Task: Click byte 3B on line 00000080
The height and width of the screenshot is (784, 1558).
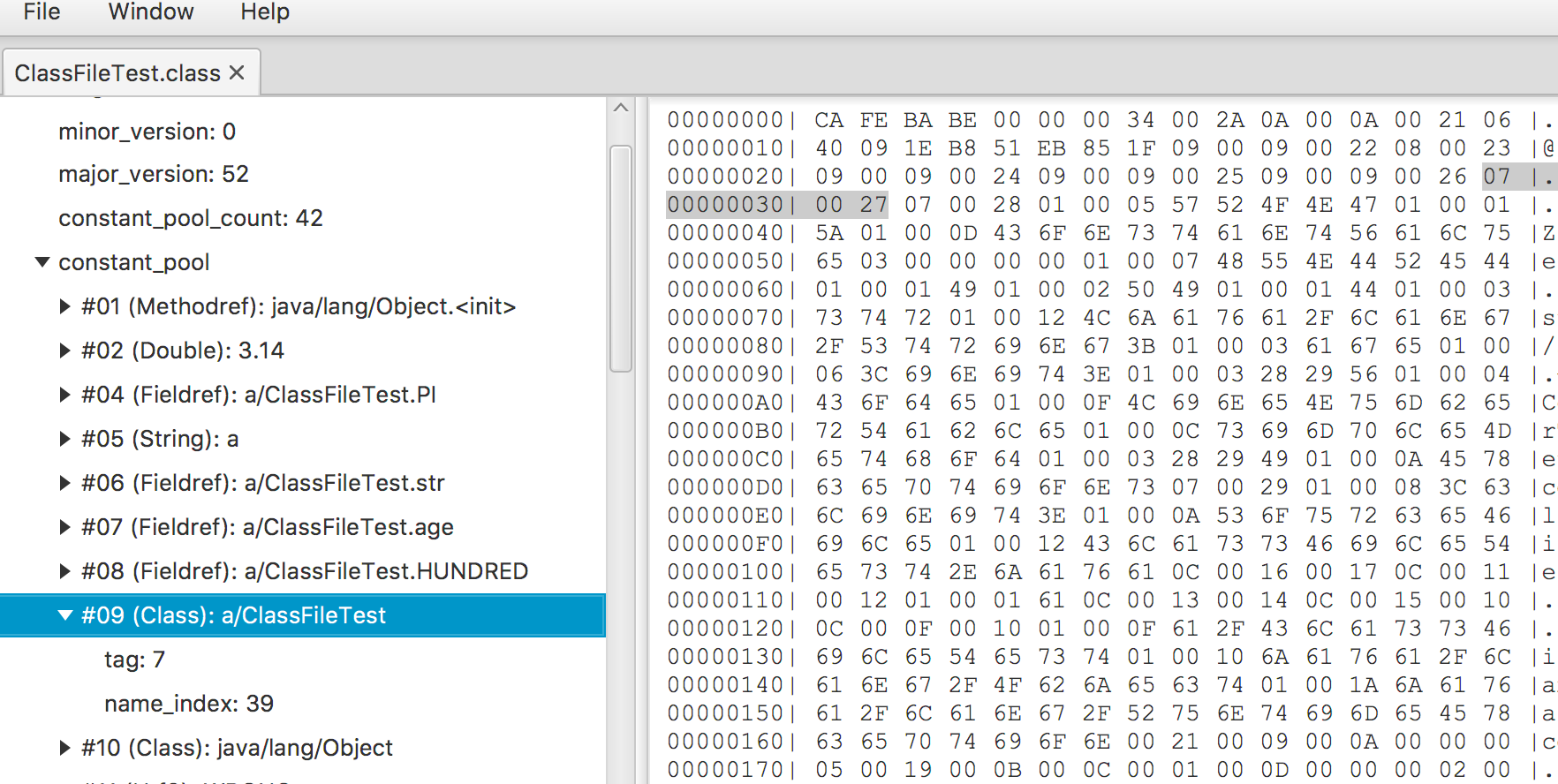Action: [x=1140, y=346]
